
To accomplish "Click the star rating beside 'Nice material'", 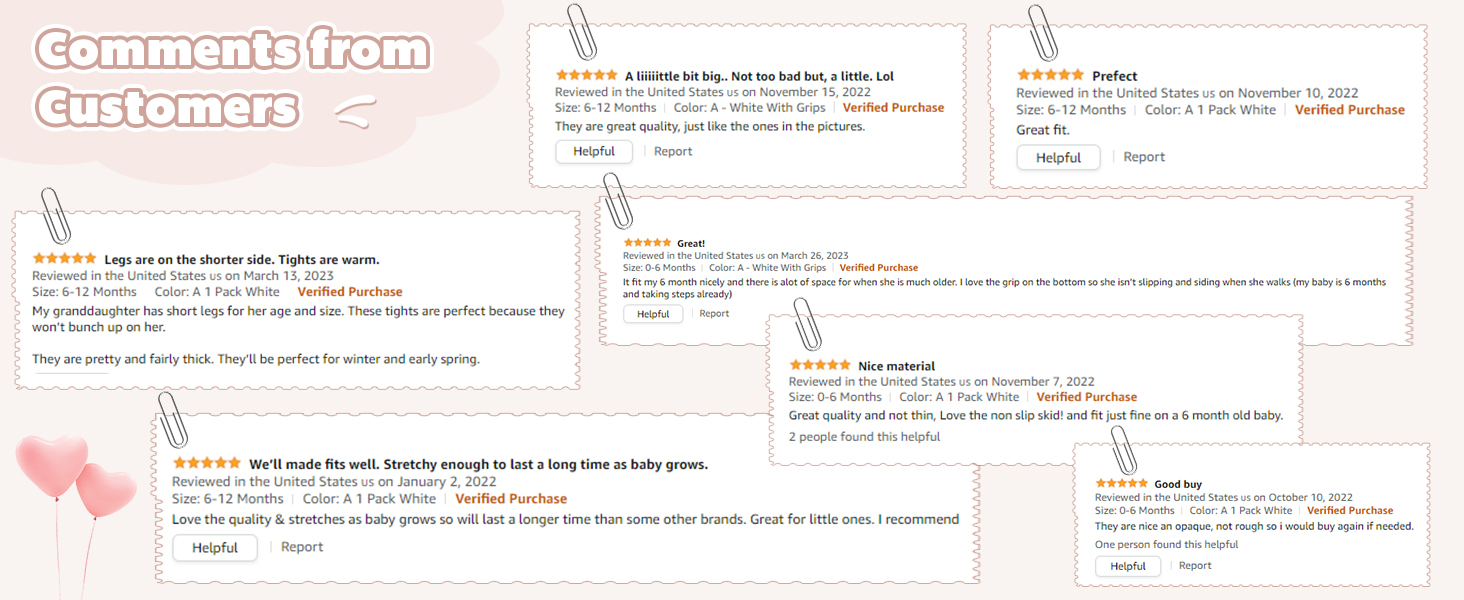I will (x=819, y=366).
